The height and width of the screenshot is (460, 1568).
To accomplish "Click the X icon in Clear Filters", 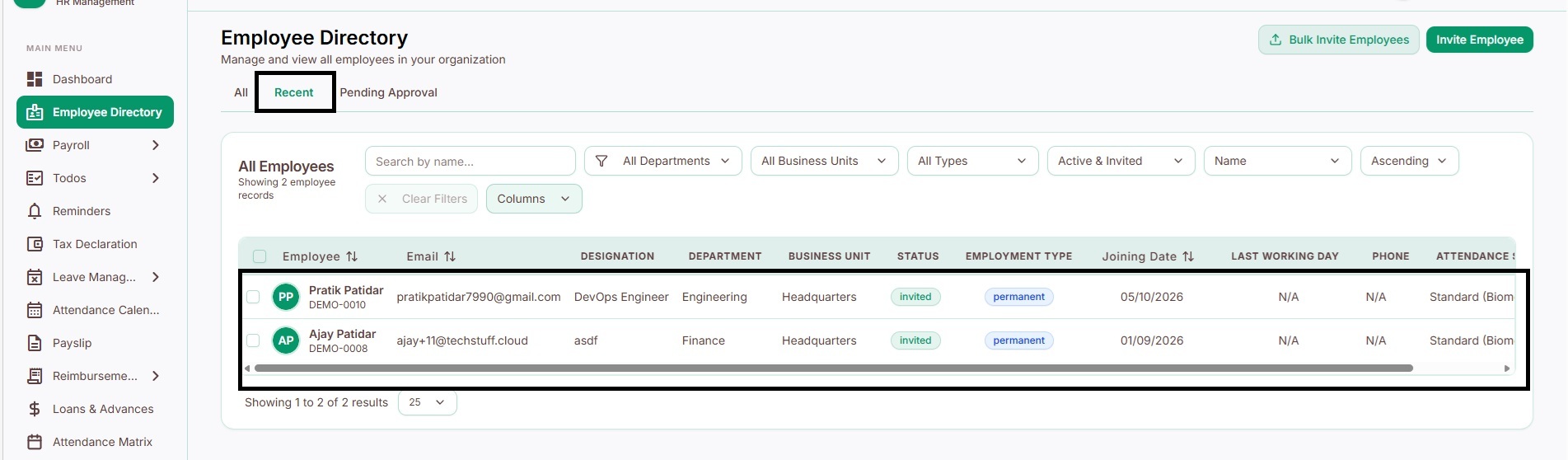I will click(382, 199).
